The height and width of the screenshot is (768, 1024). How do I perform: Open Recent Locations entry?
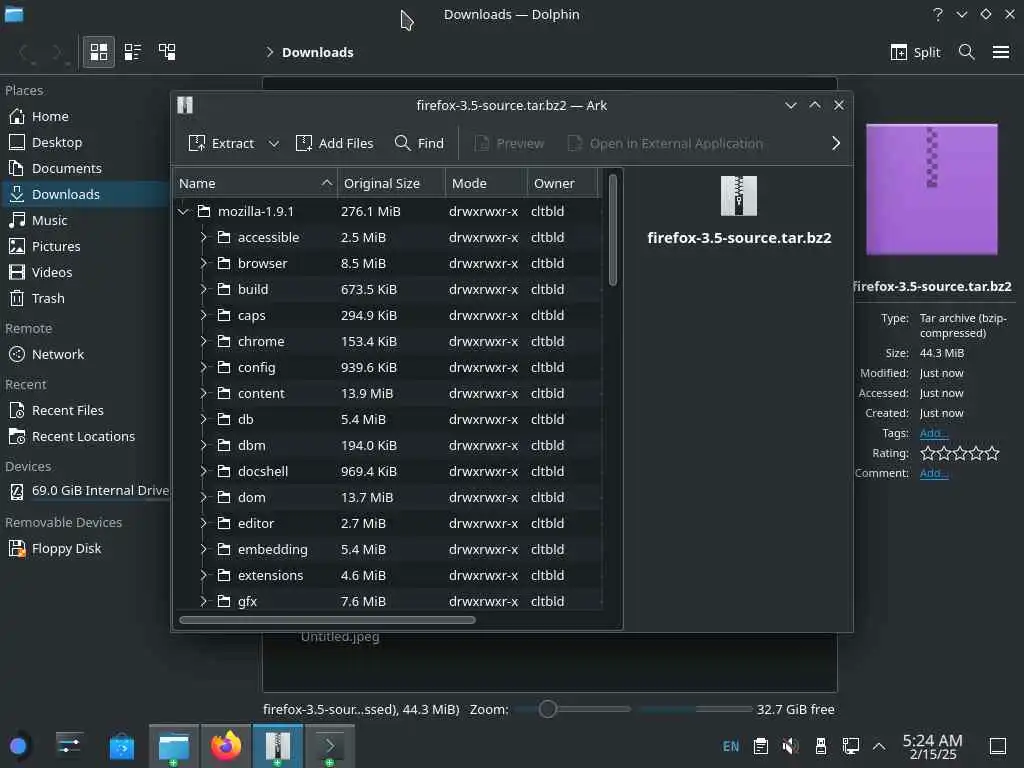pyautogui.click(x=85, y=436)
